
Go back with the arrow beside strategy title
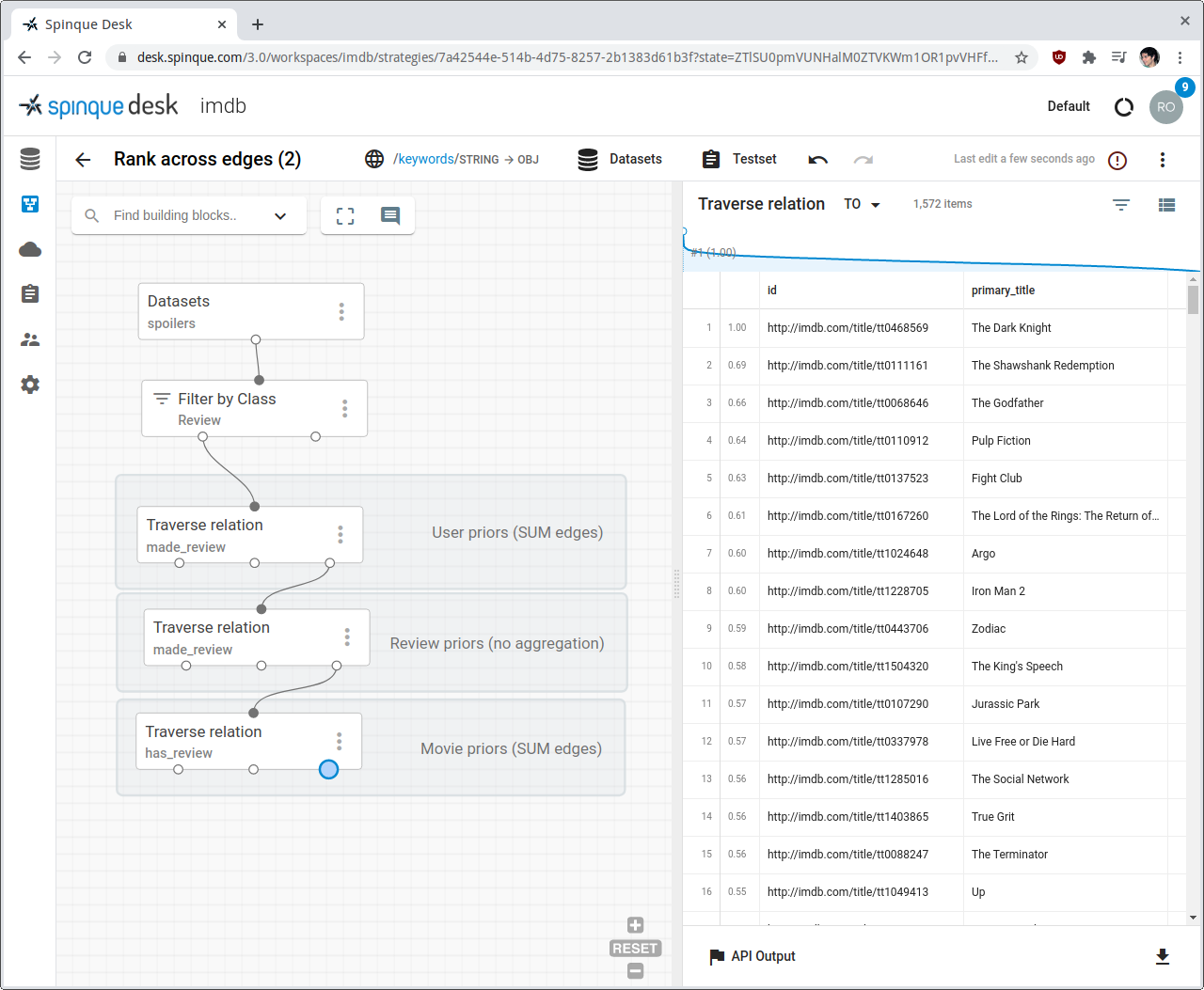click(x=83, y=160)
